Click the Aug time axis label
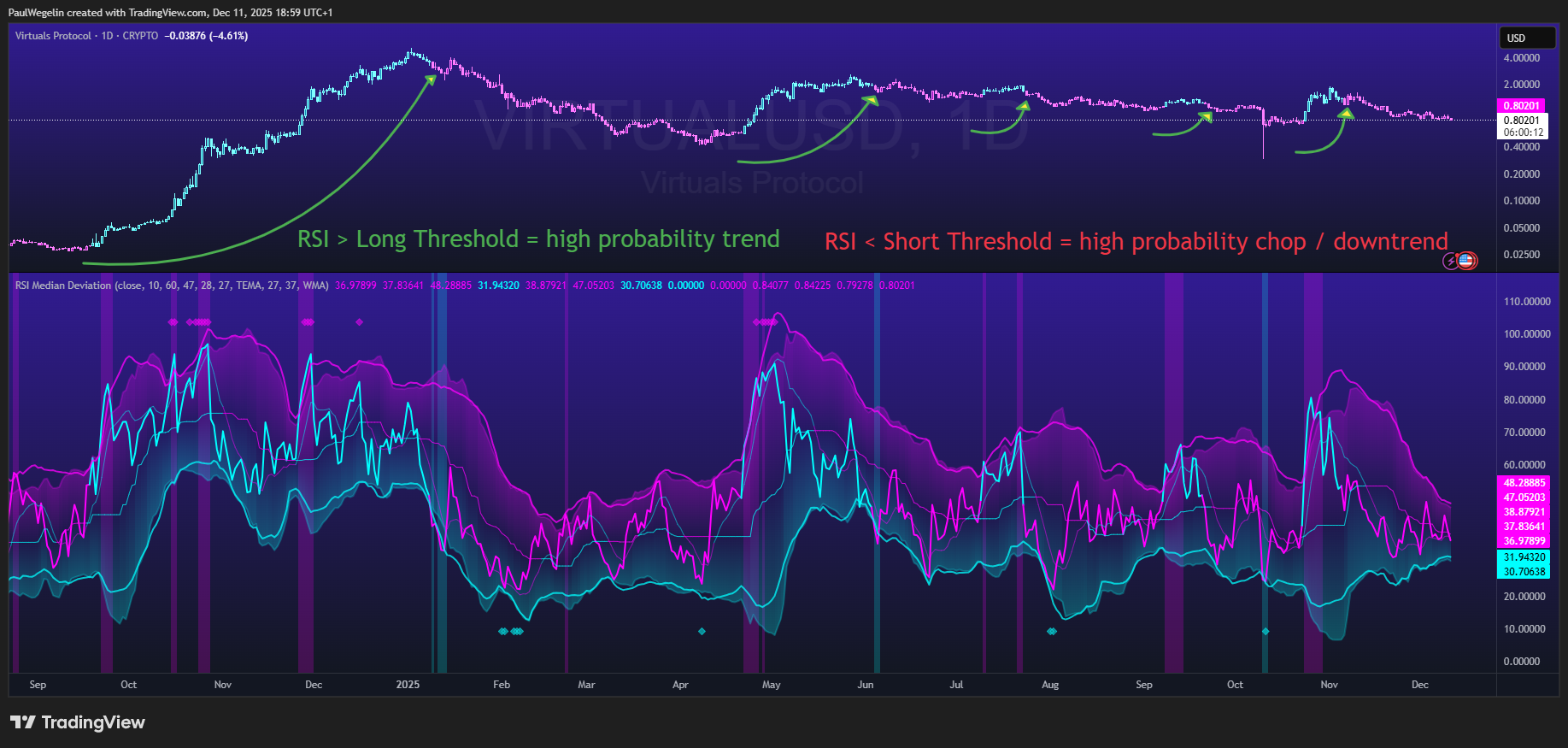The height and width of the screenshot is (748, 1568). click(1050, 685)
